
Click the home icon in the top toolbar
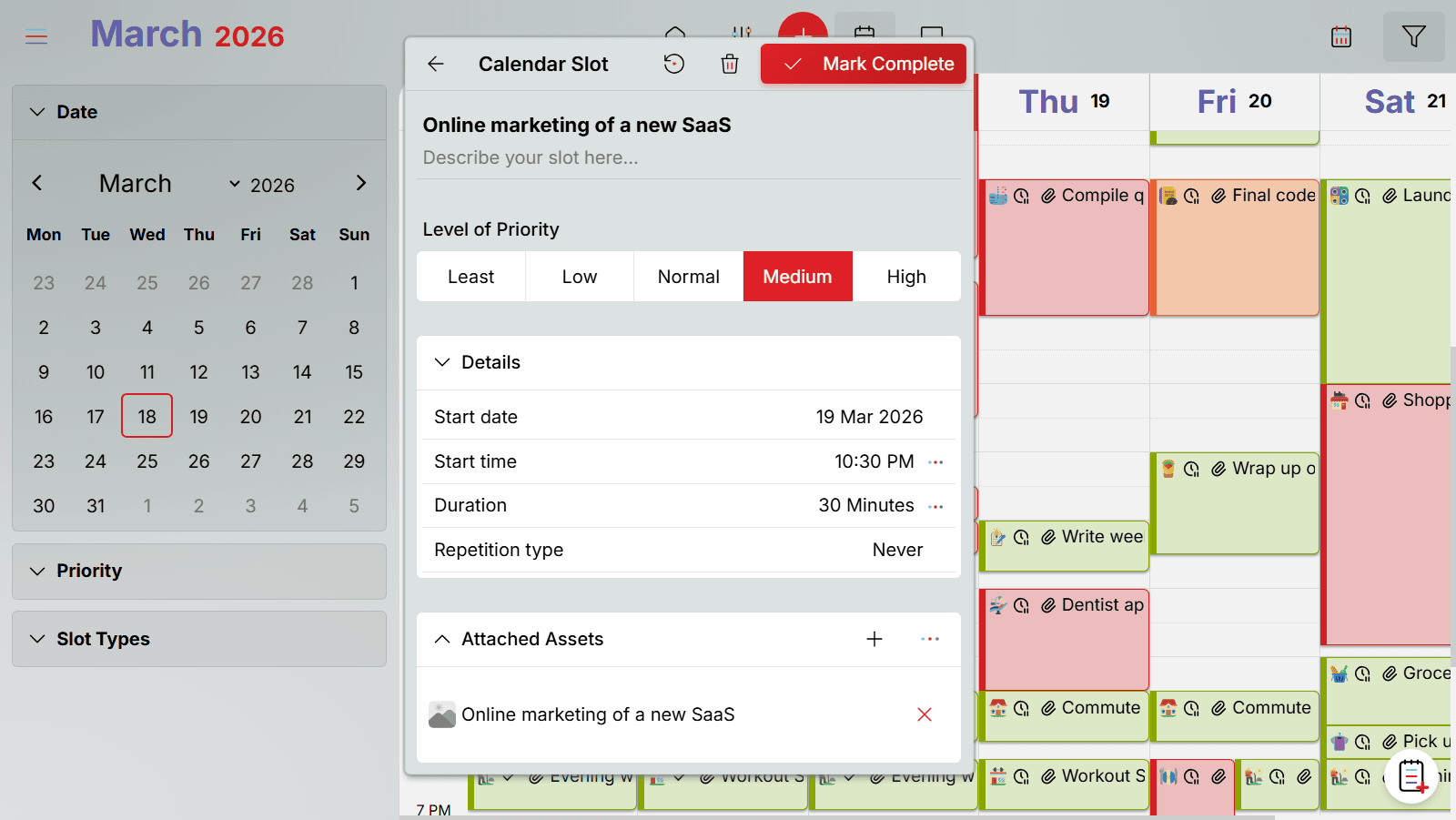[675, 32]
